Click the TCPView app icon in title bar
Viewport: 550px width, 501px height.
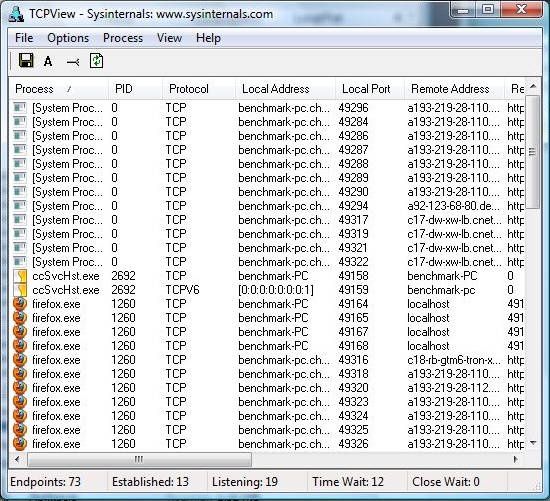coord(16,14)
